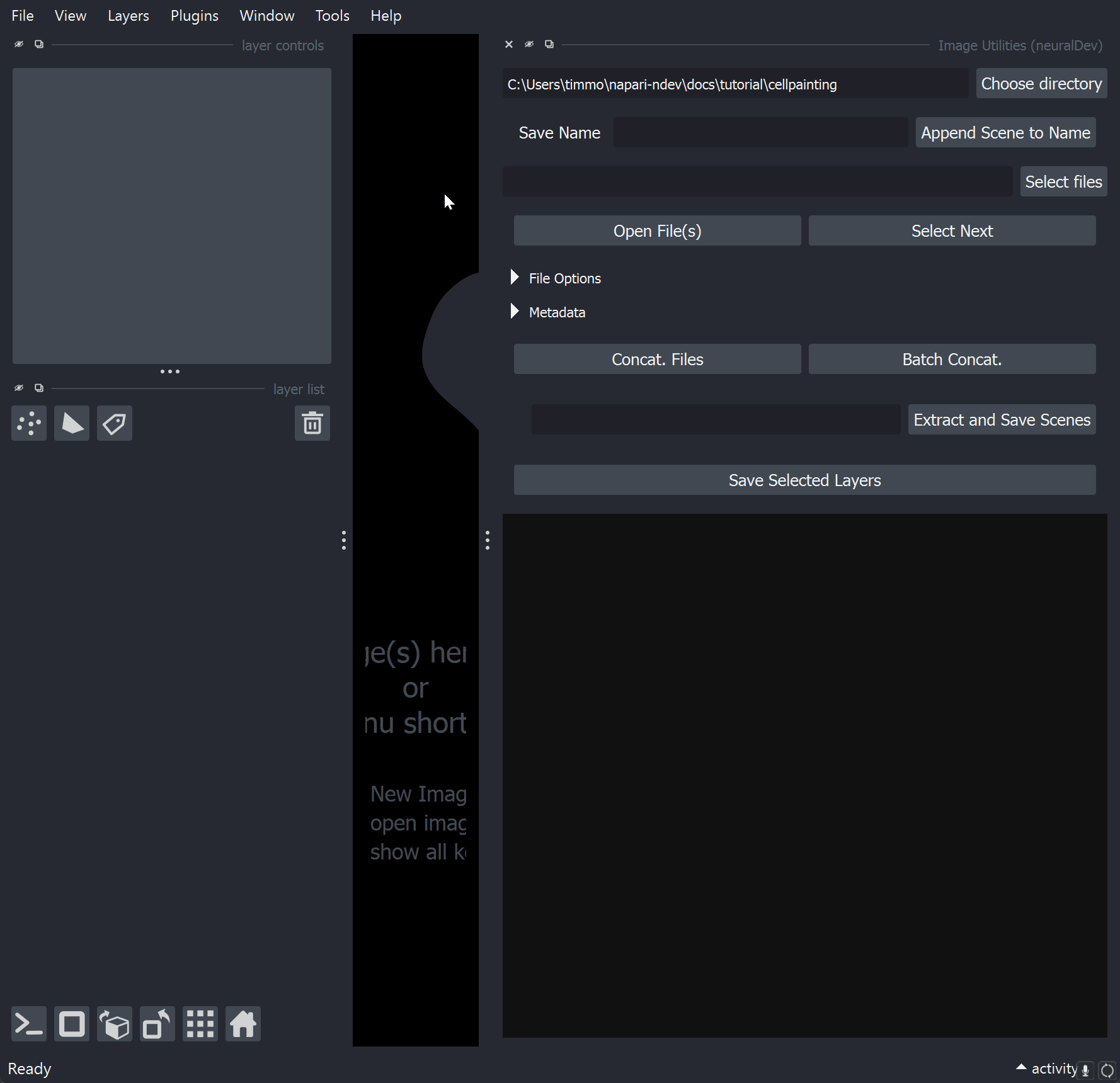Expand the activity dock arrow
This screenshot has height=1083, width=1120.
point(1021,1067)
